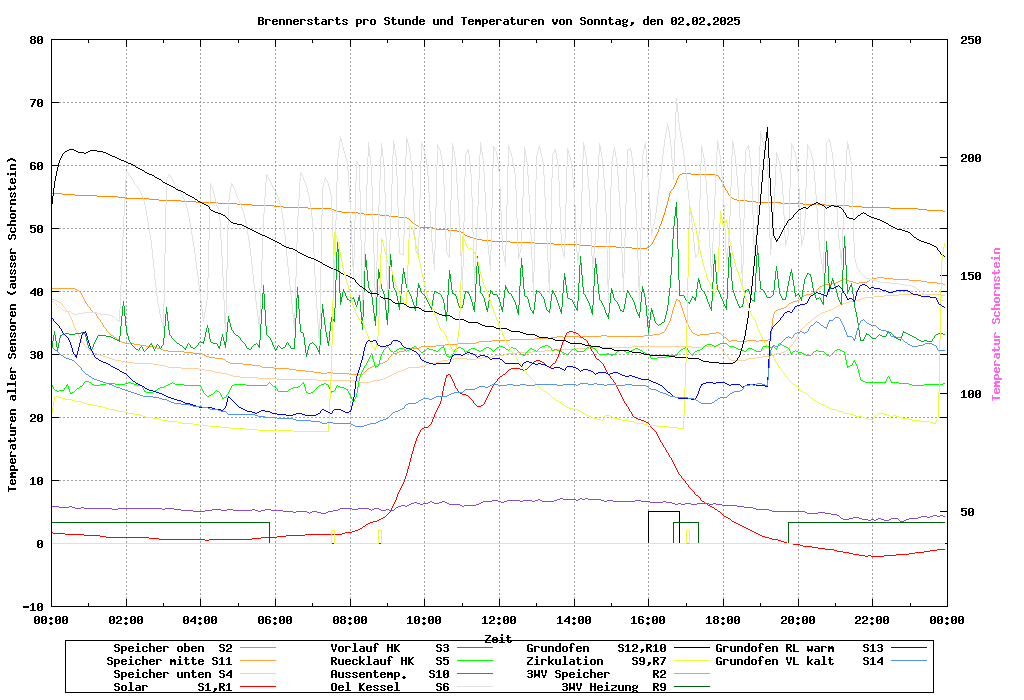Click the 250 value on right axis
This screenshot has height=700, width=1024.
pyautogui.click(x=971, y=40)
